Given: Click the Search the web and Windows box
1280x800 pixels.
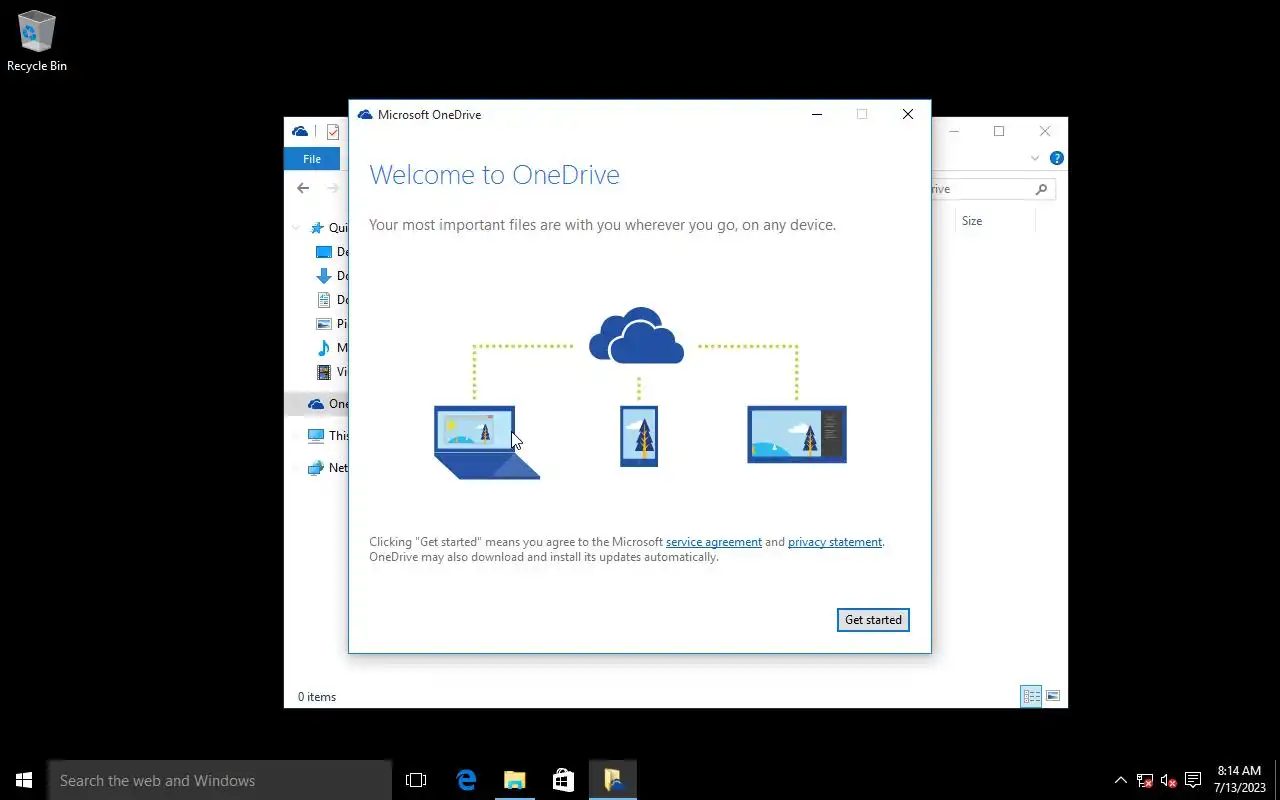Looking at the screenshot, I should tap(220, 780).
